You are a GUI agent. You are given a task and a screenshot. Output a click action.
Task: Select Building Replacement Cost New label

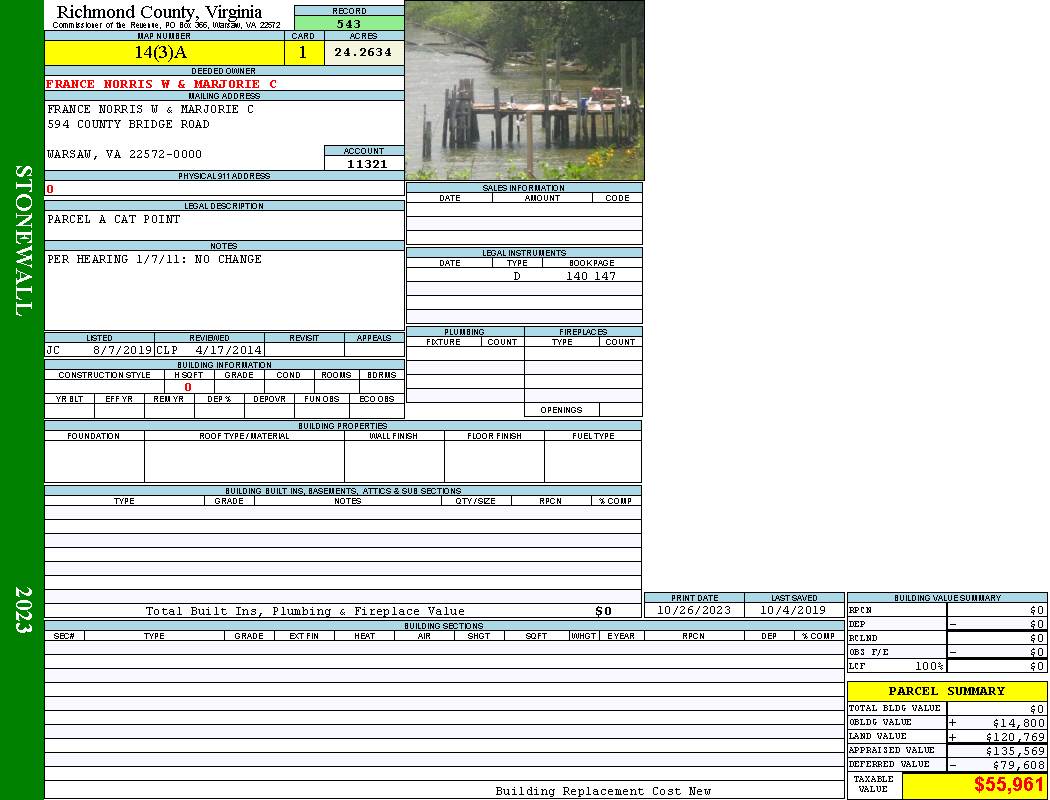[603, 791]
